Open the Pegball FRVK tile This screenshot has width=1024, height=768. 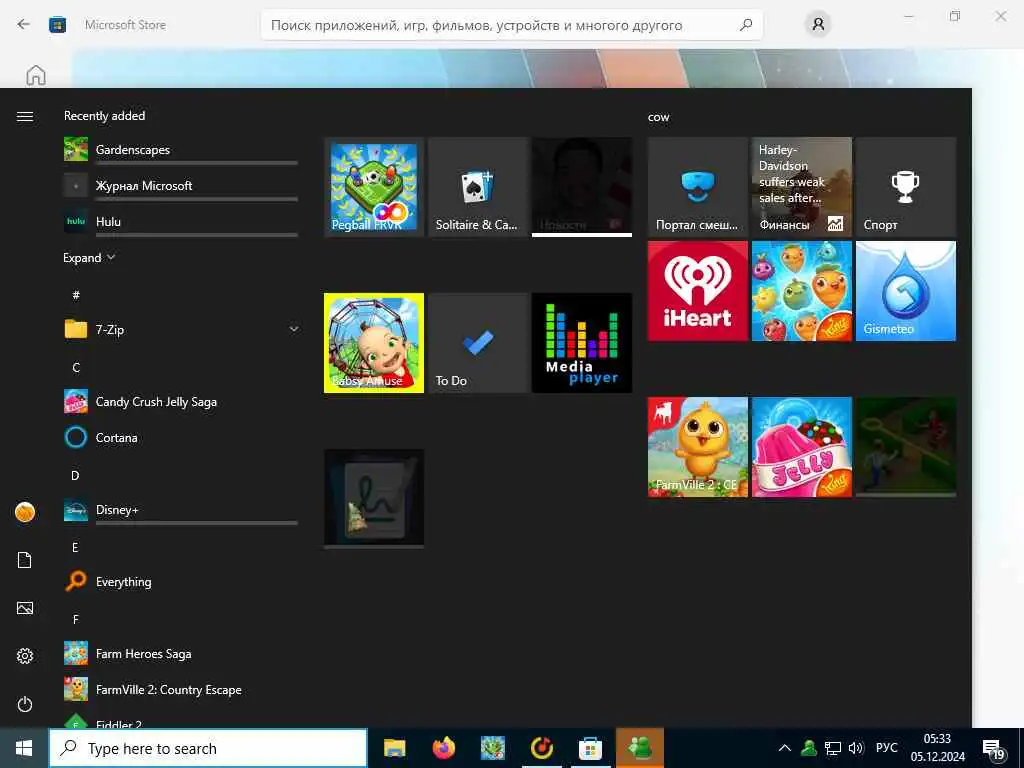(x=374, y=187)
